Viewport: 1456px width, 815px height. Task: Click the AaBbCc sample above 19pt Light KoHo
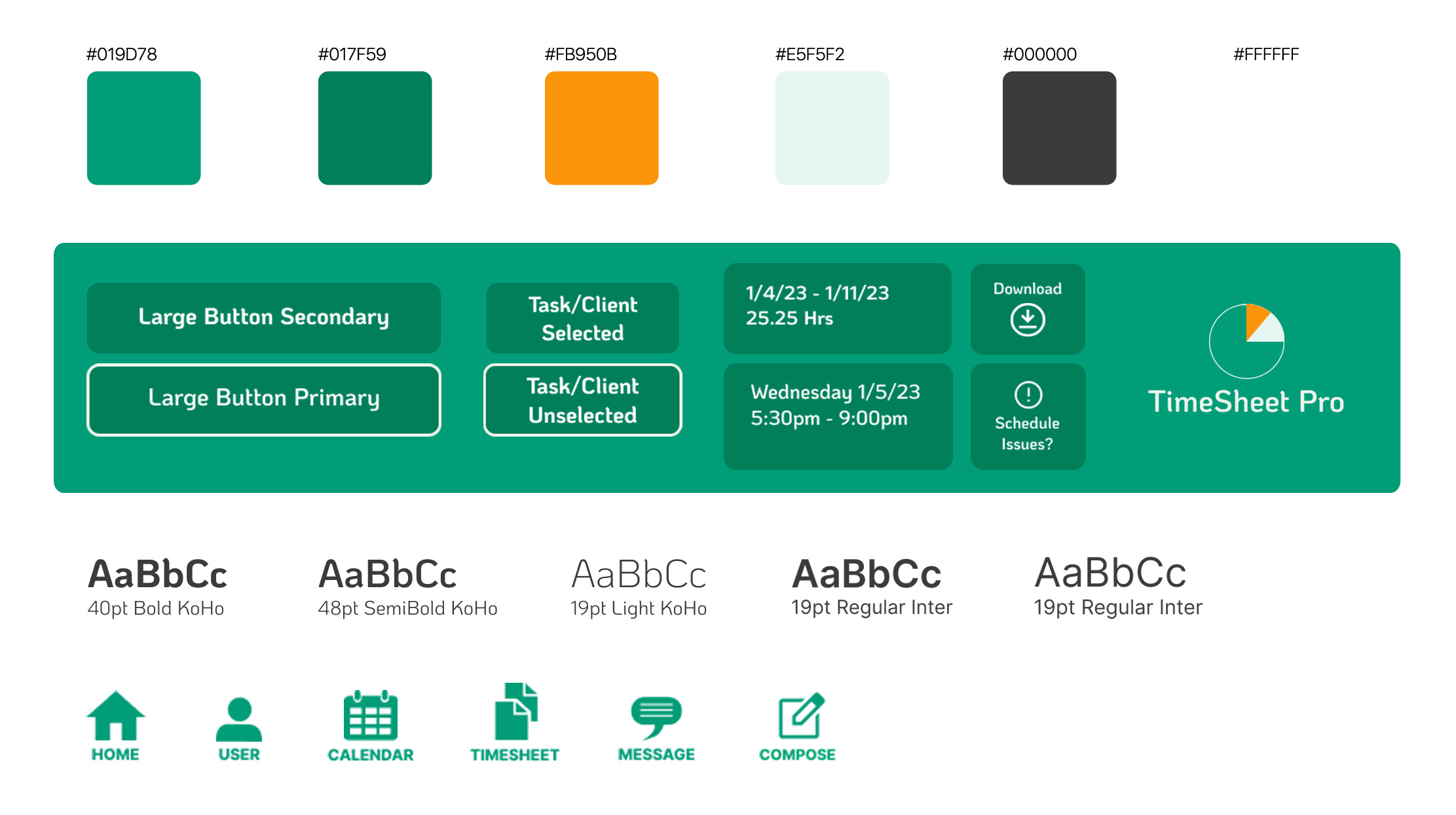coord(639,574)
